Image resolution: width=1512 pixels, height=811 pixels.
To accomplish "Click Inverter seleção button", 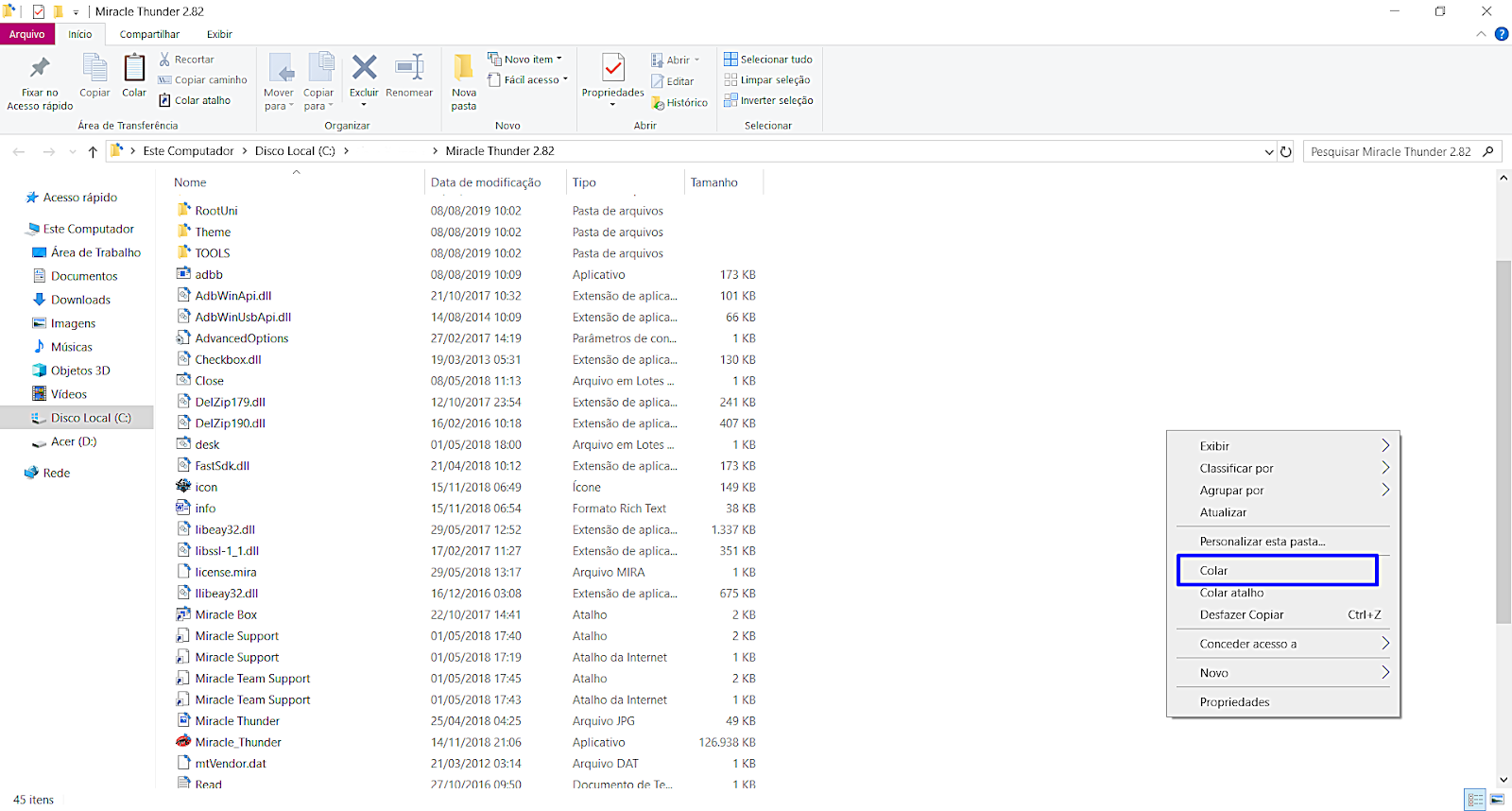I will (767, 100).
